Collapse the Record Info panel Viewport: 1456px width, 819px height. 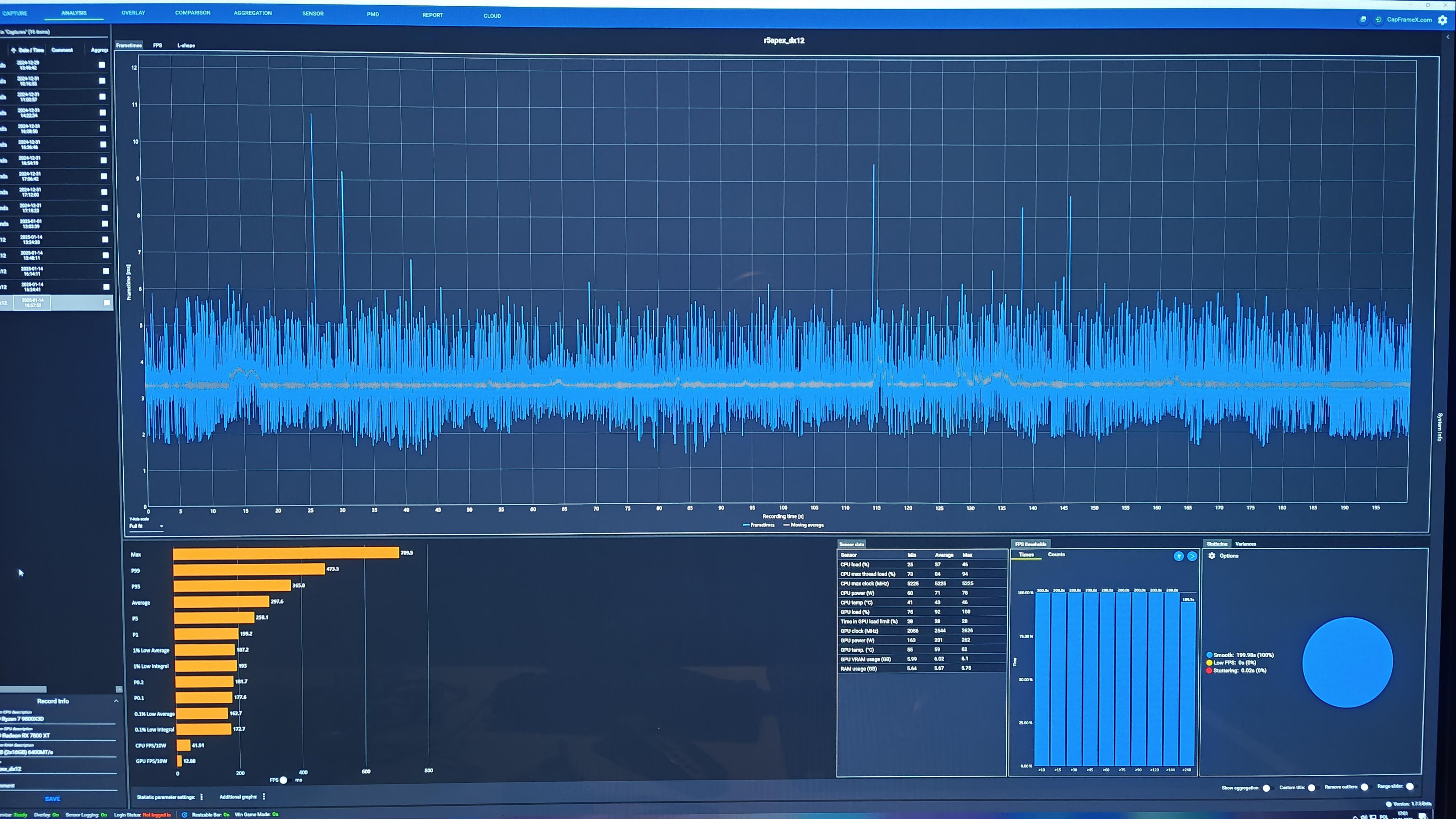(x=116, y=701)
